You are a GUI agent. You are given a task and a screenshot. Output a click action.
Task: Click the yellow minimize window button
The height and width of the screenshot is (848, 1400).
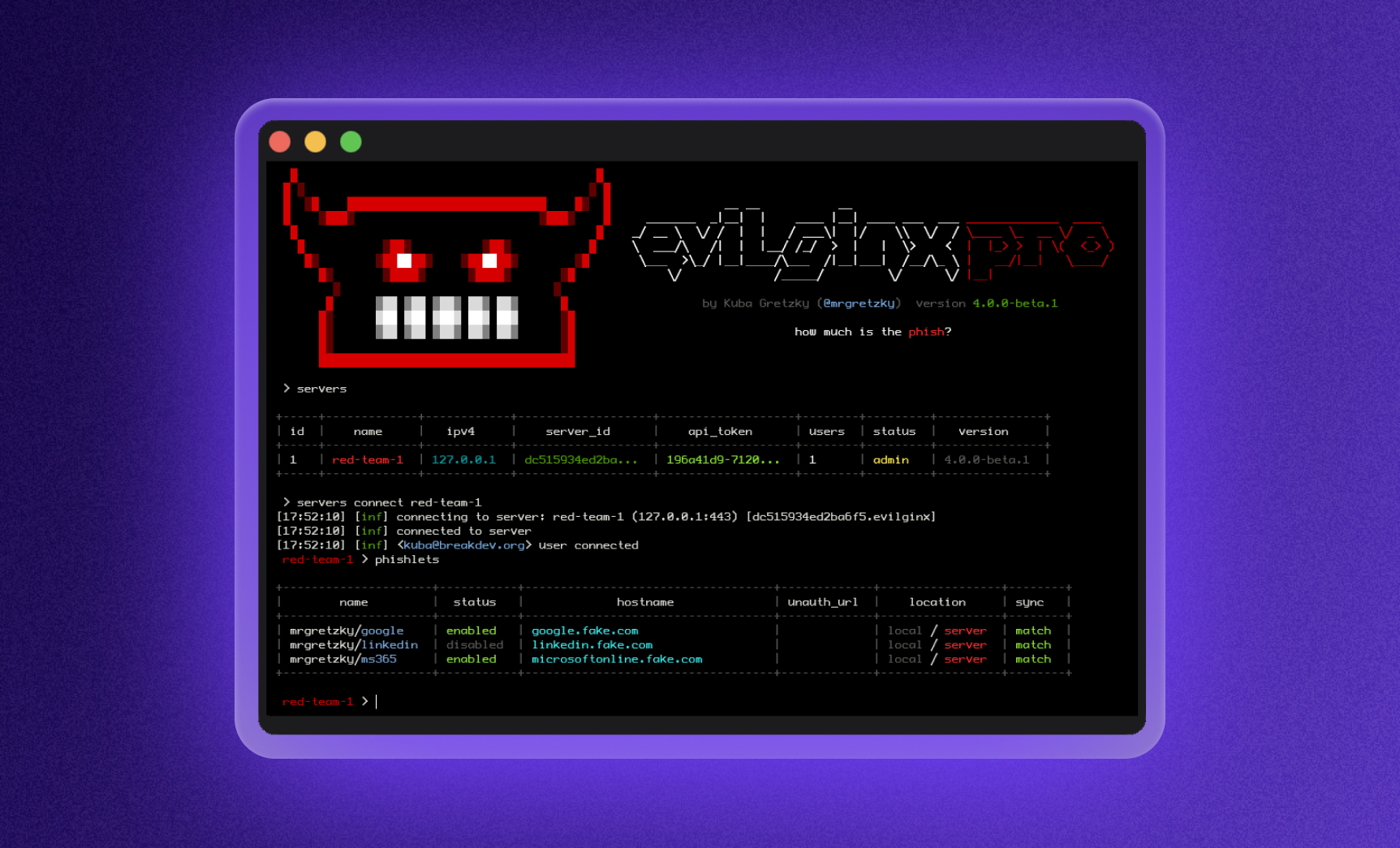coord(315,142)
